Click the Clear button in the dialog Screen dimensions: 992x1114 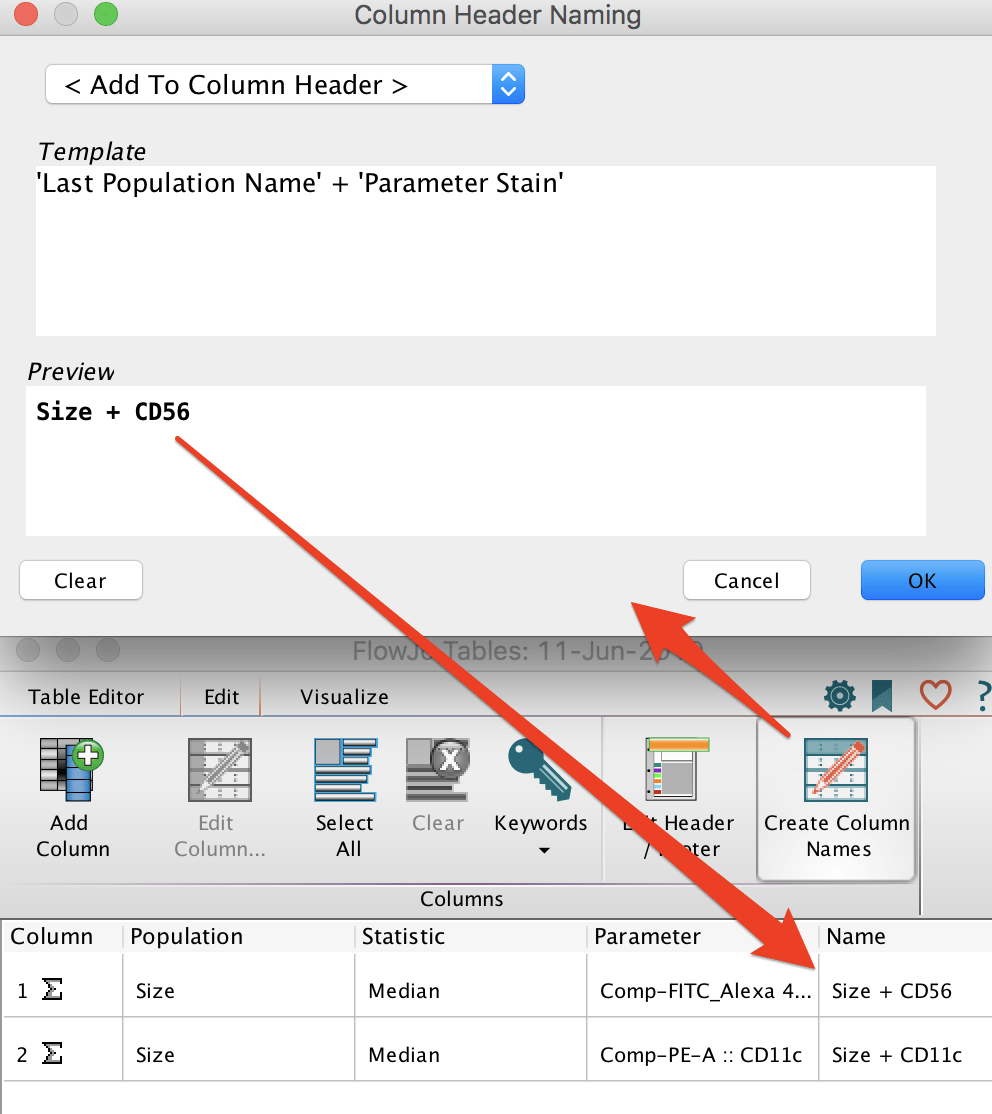80,580
